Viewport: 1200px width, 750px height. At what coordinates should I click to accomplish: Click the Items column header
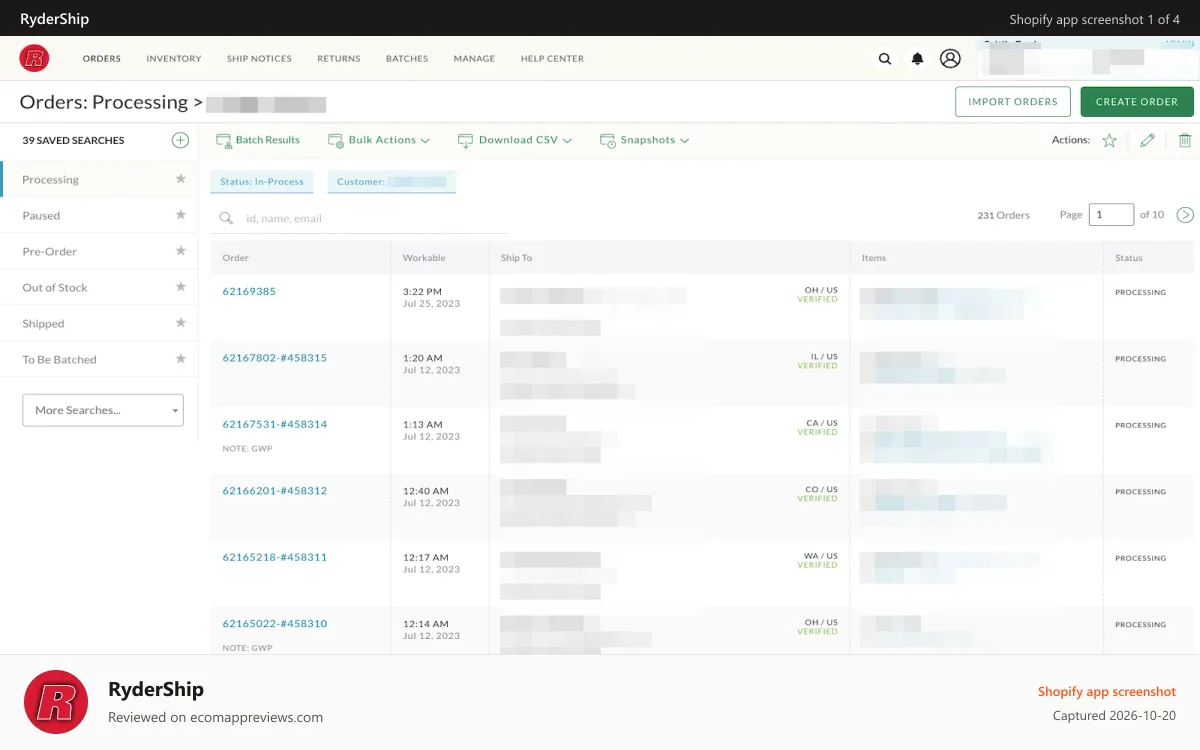pyautogui.click(x=874, y=258)
